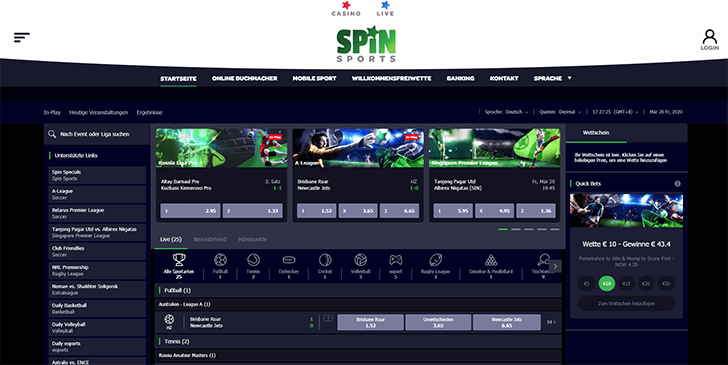Open Mobile Sport nav item
The width and height of the screenshot is (728, 365).
[314, 78]
